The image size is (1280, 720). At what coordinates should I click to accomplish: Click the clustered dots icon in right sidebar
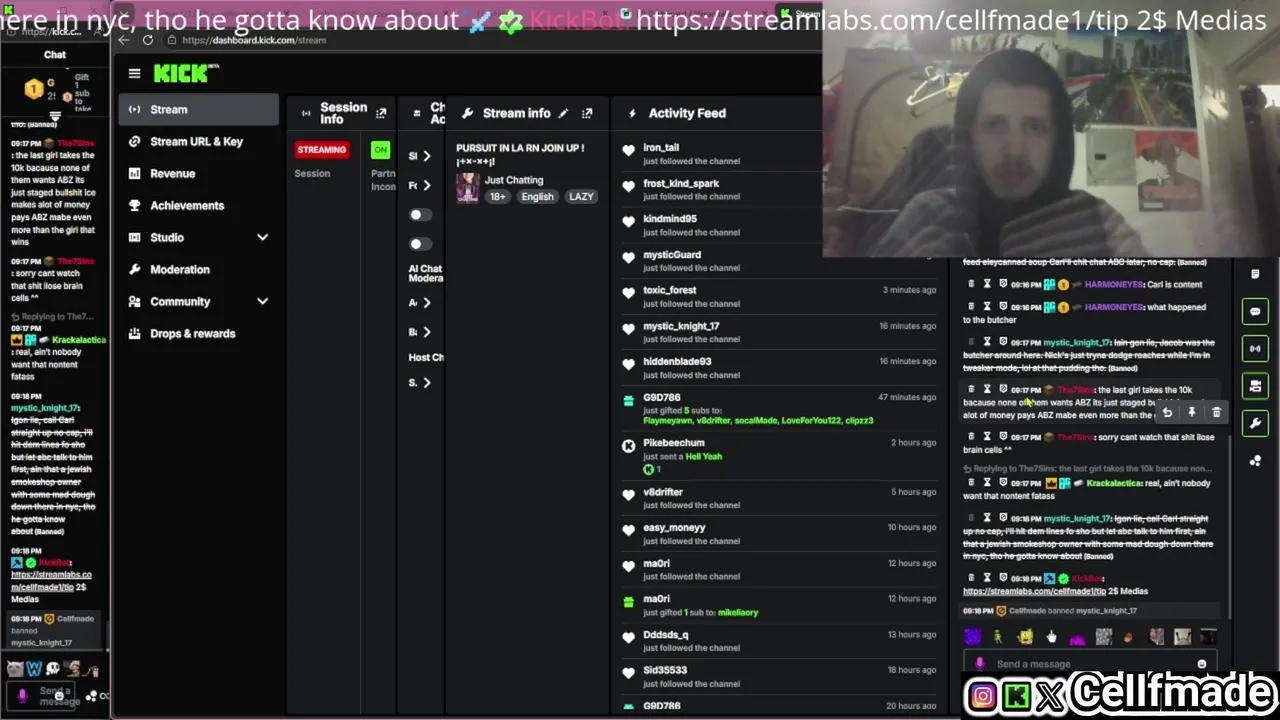coord(1255,461)
